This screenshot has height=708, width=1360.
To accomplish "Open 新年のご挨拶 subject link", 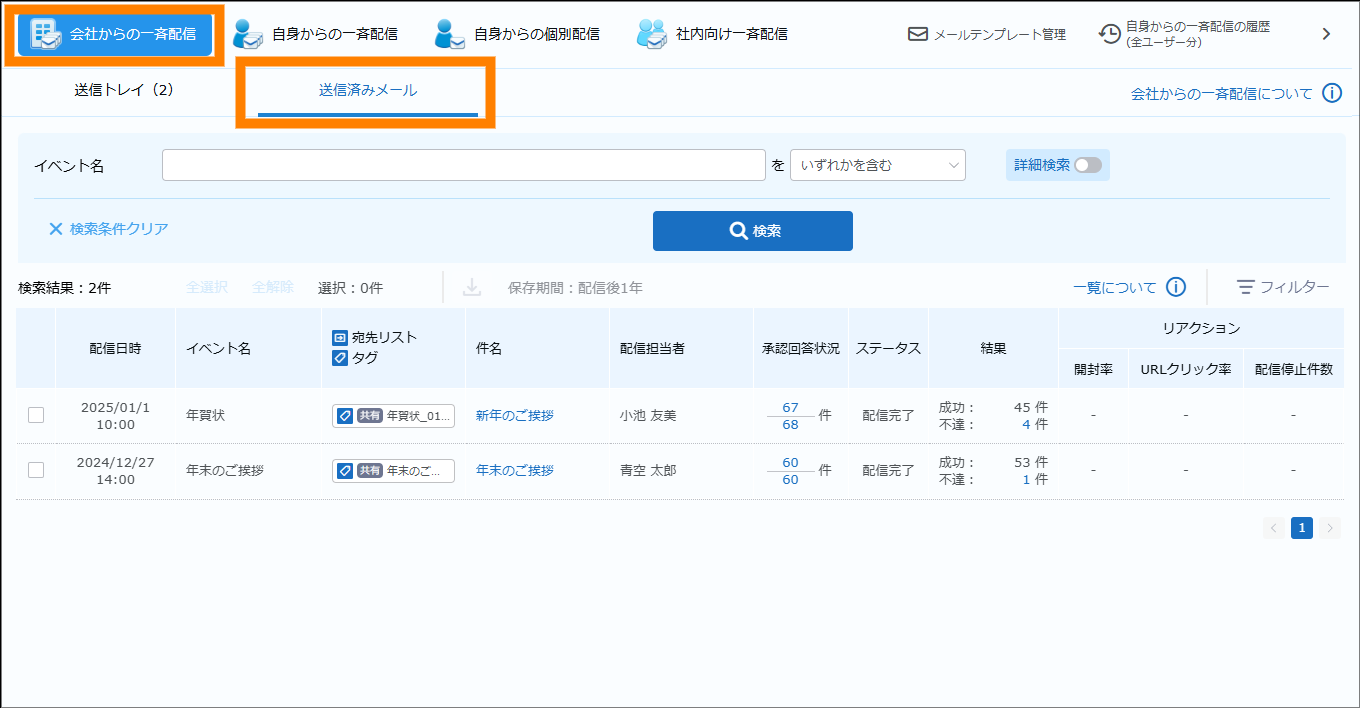I will [x=514, y=415].
